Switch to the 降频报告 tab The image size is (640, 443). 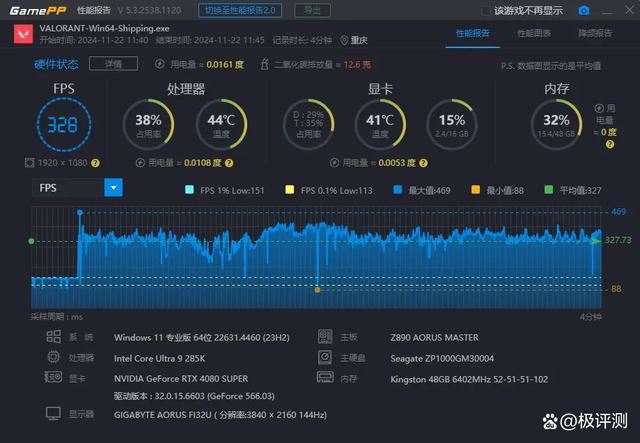point(596,33)
